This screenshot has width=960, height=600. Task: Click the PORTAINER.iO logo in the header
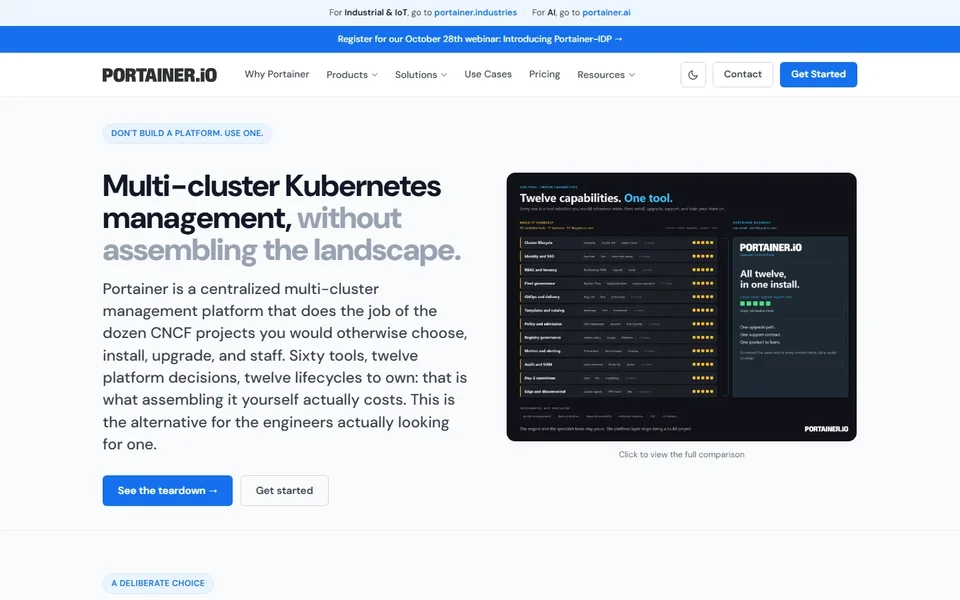[160, 75]
